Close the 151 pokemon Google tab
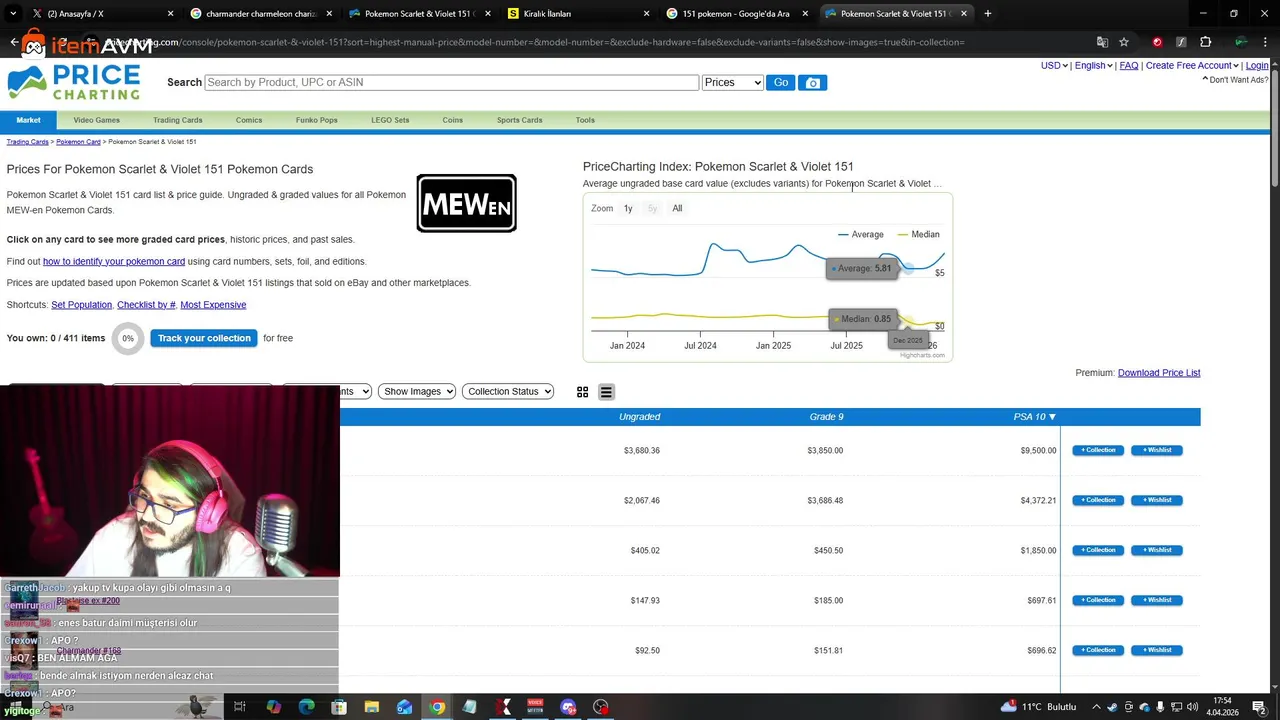 click(x=805, y=14)
